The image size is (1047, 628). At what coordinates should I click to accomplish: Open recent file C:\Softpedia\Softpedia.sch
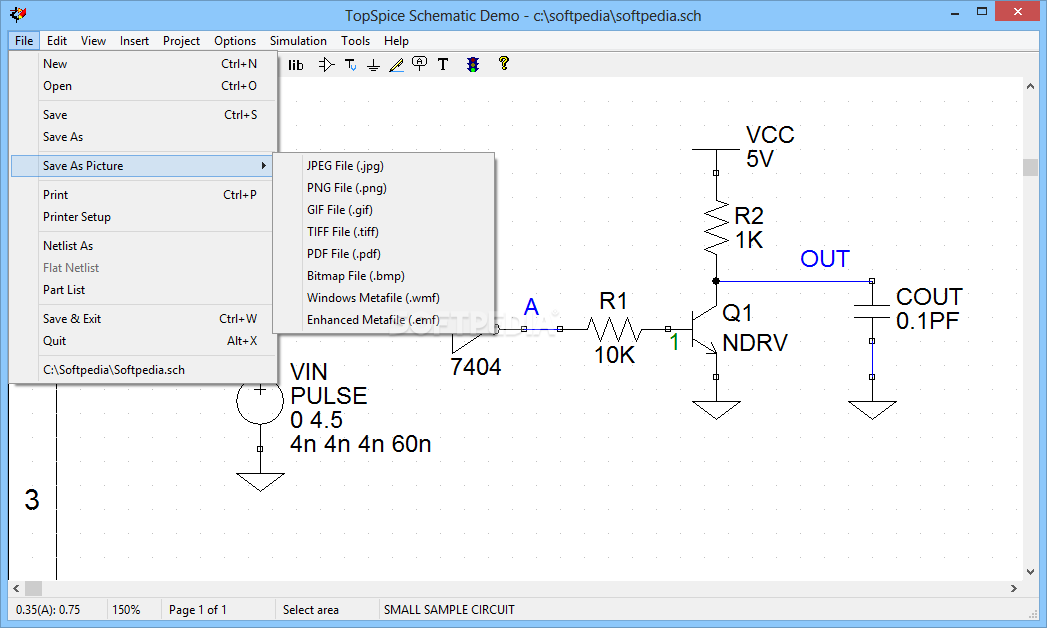click(144, 370)
